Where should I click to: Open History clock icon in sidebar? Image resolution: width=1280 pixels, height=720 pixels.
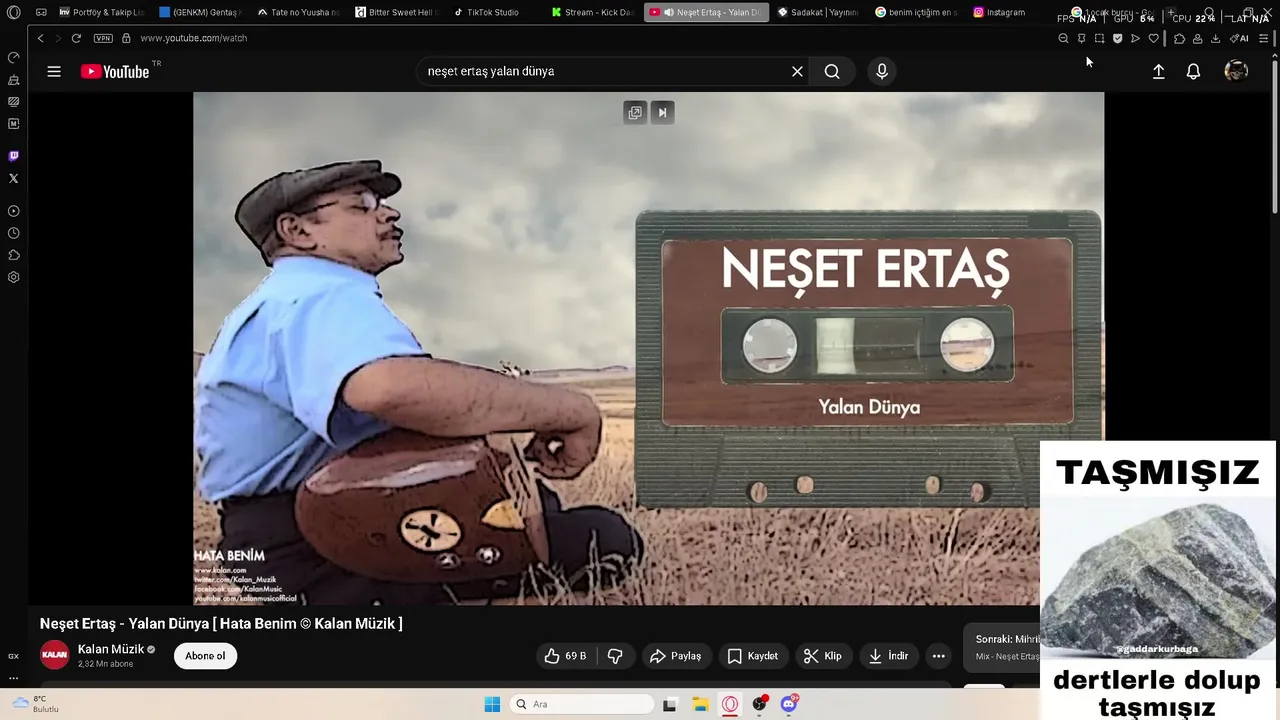(x=14, y=233)
